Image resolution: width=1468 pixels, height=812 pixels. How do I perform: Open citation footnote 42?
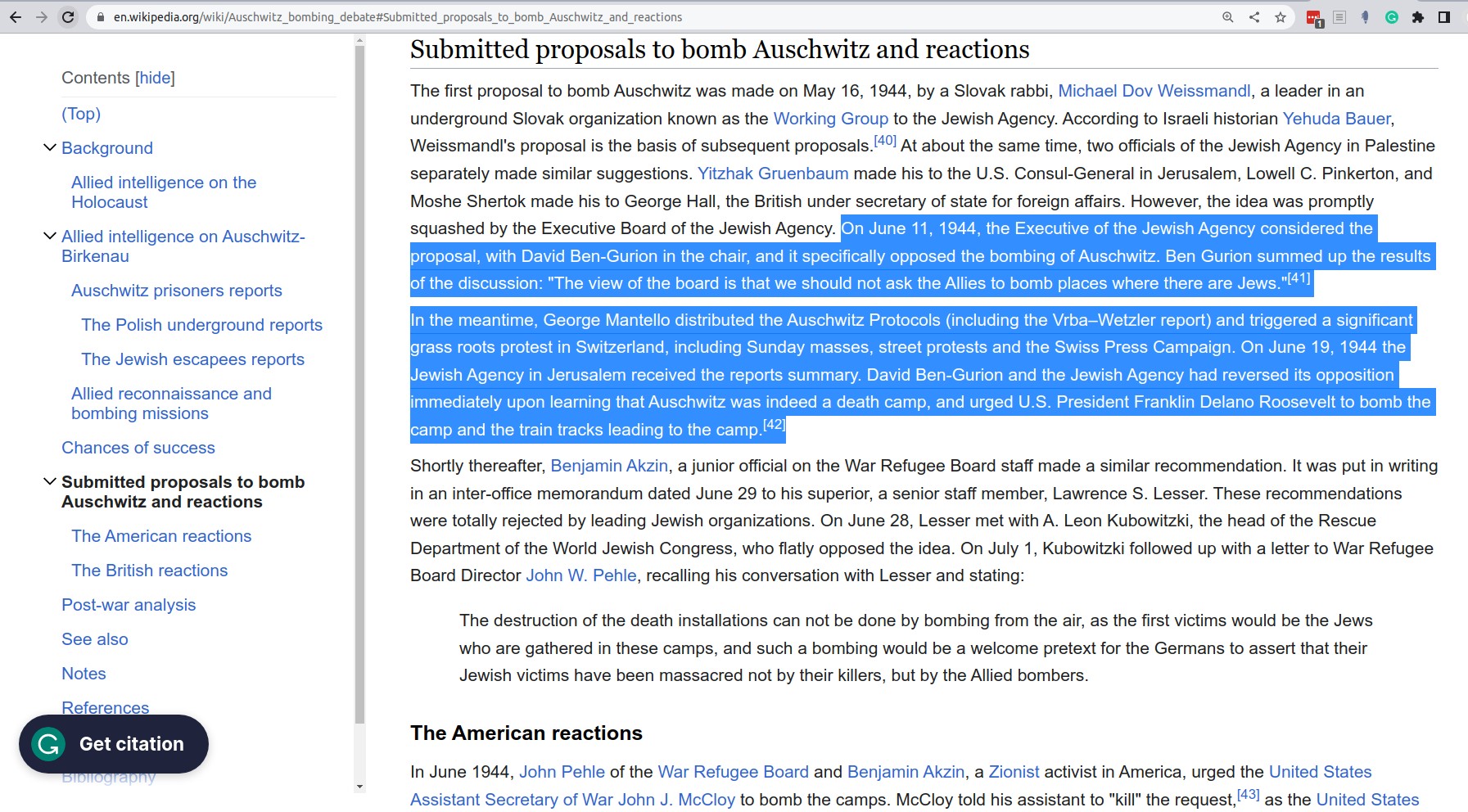774,424
